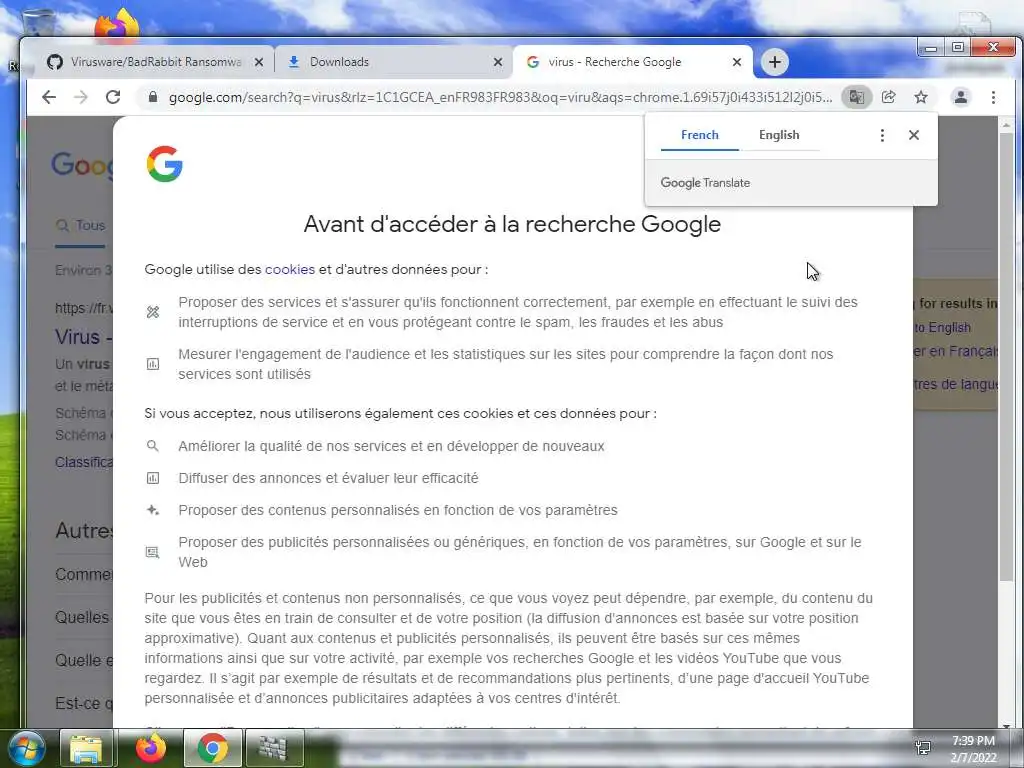Click the ads icon beside publicités personnalisées
Screen dimensions: 1024x768
(x=153, y=552)
